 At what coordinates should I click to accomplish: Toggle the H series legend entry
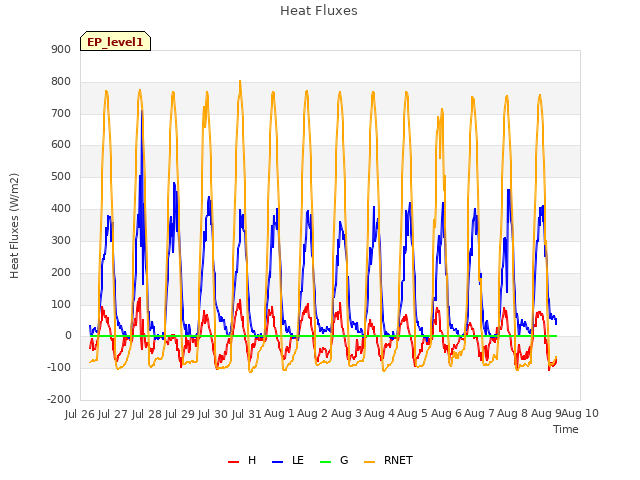click(x=242, y=460)
